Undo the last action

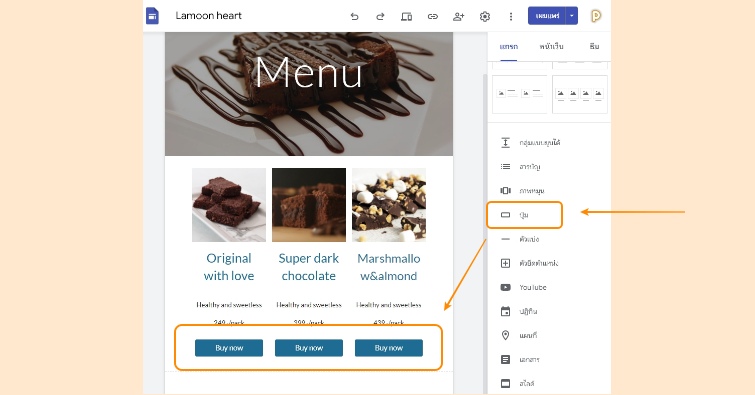(354, 16)
